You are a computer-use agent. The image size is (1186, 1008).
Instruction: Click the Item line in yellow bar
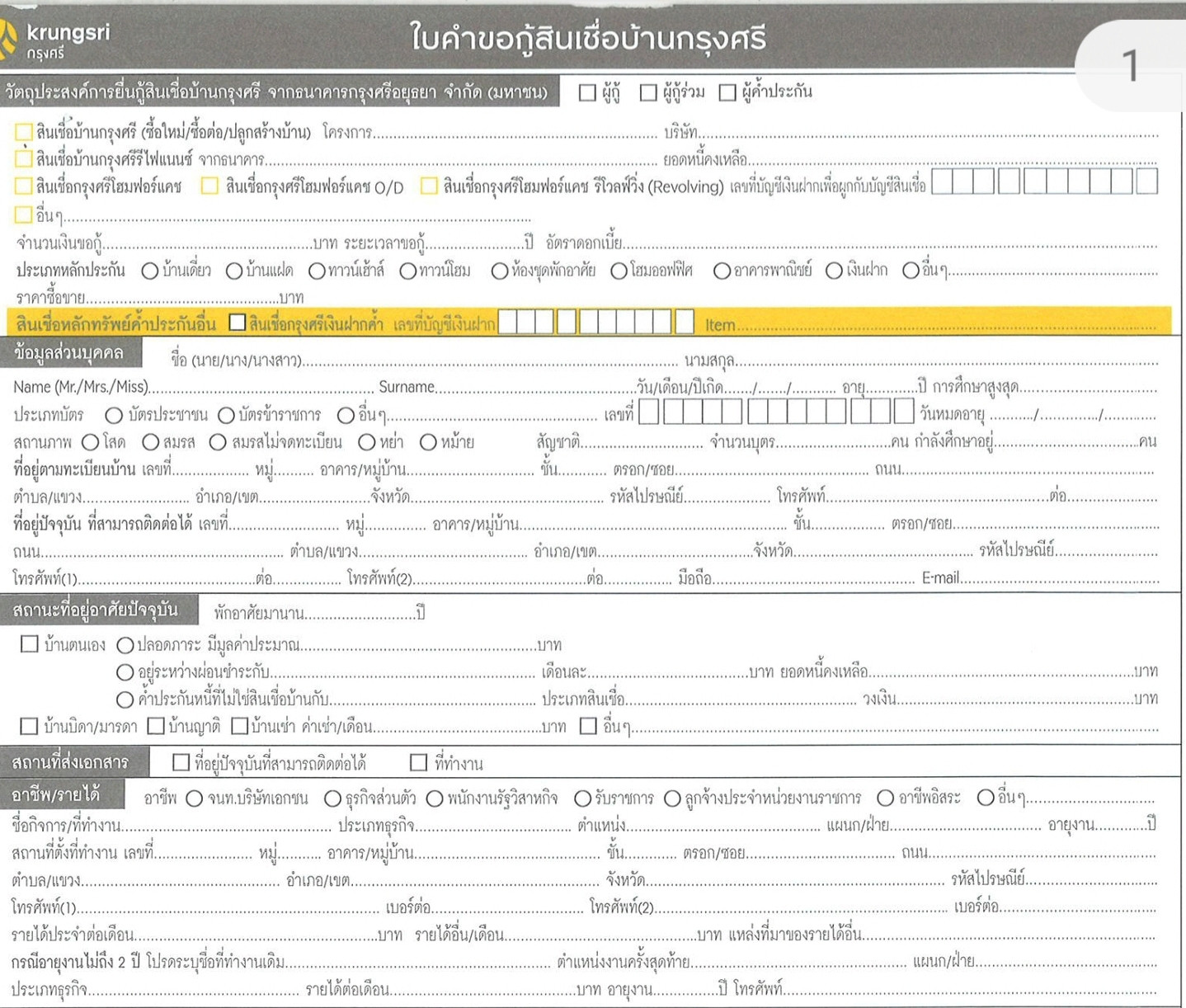(x=946, y=327)
